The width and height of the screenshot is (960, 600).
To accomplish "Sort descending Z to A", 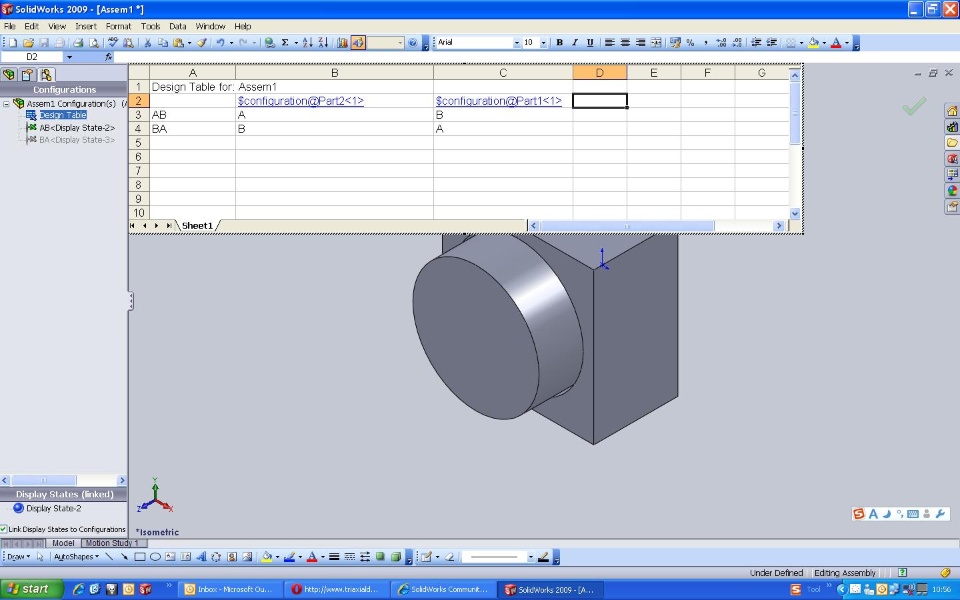I will [323, 43].
